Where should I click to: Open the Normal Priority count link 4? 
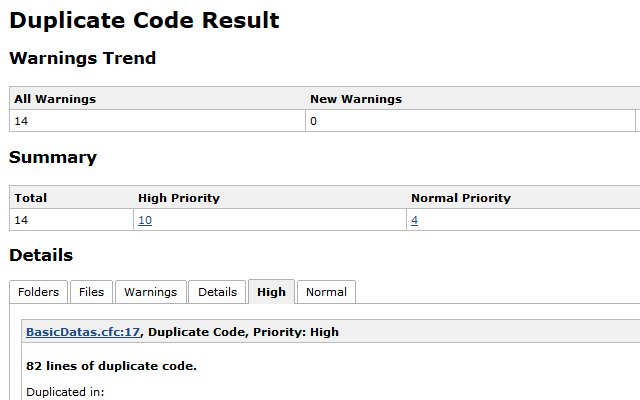[x=414, y=220]
